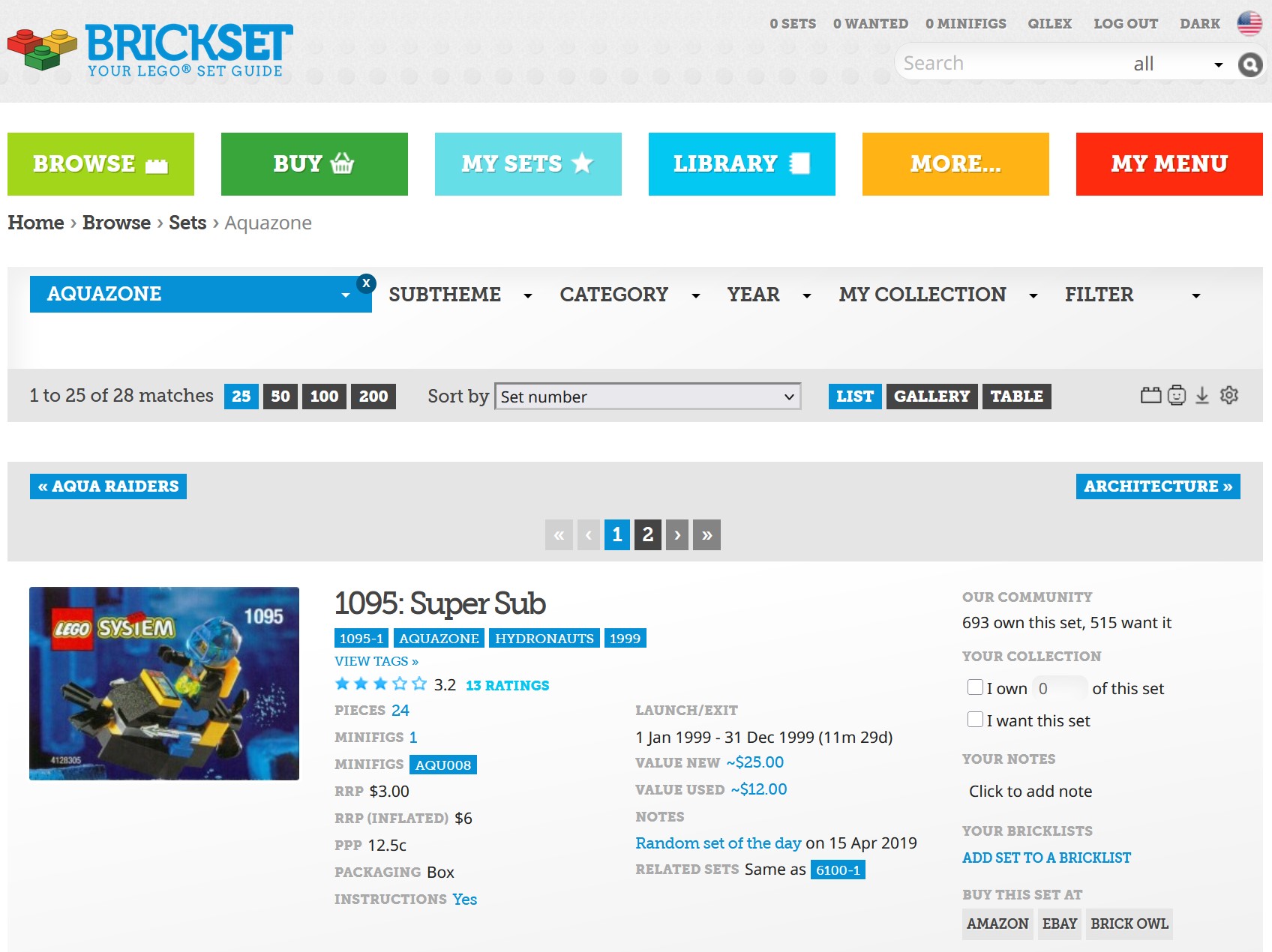Viewport: 1272px width, 952px height.
Task: Click the minifig view icon in toolbar
Action: coord(1177,395)
